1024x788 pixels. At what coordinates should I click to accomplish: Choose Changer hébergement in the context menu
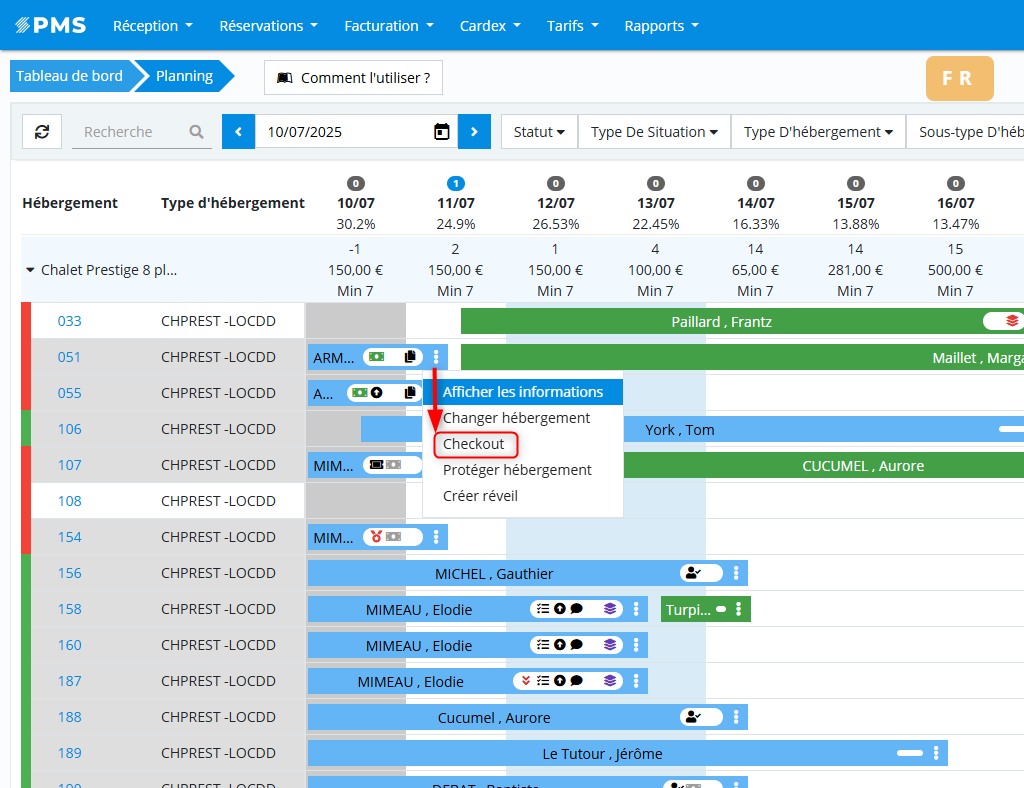tap(516, 418)
